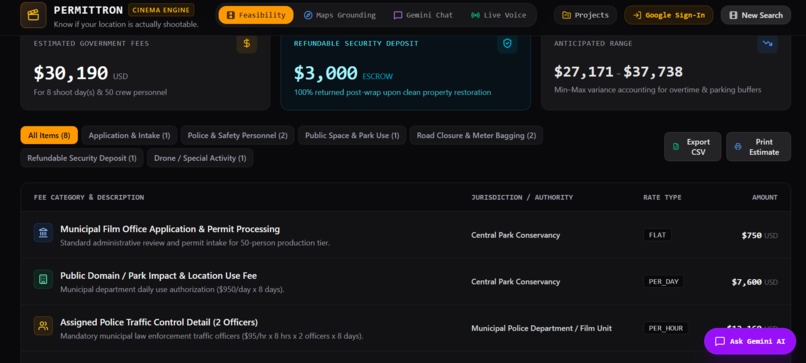Click the park icon beside Public Domain fee row

pyautogui.click(x=43, y=279)
